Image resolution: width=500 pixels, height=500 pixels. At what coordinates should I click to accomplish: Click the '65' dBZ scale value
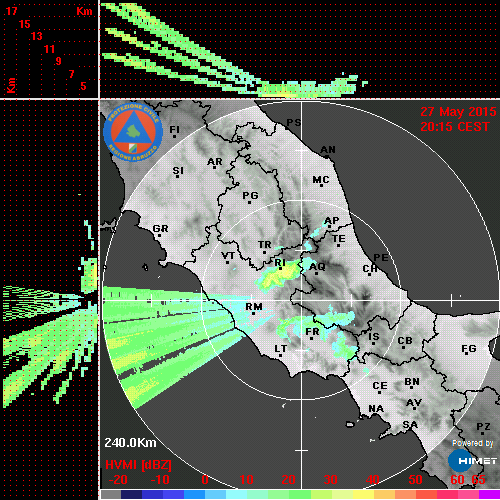[478, 480]
